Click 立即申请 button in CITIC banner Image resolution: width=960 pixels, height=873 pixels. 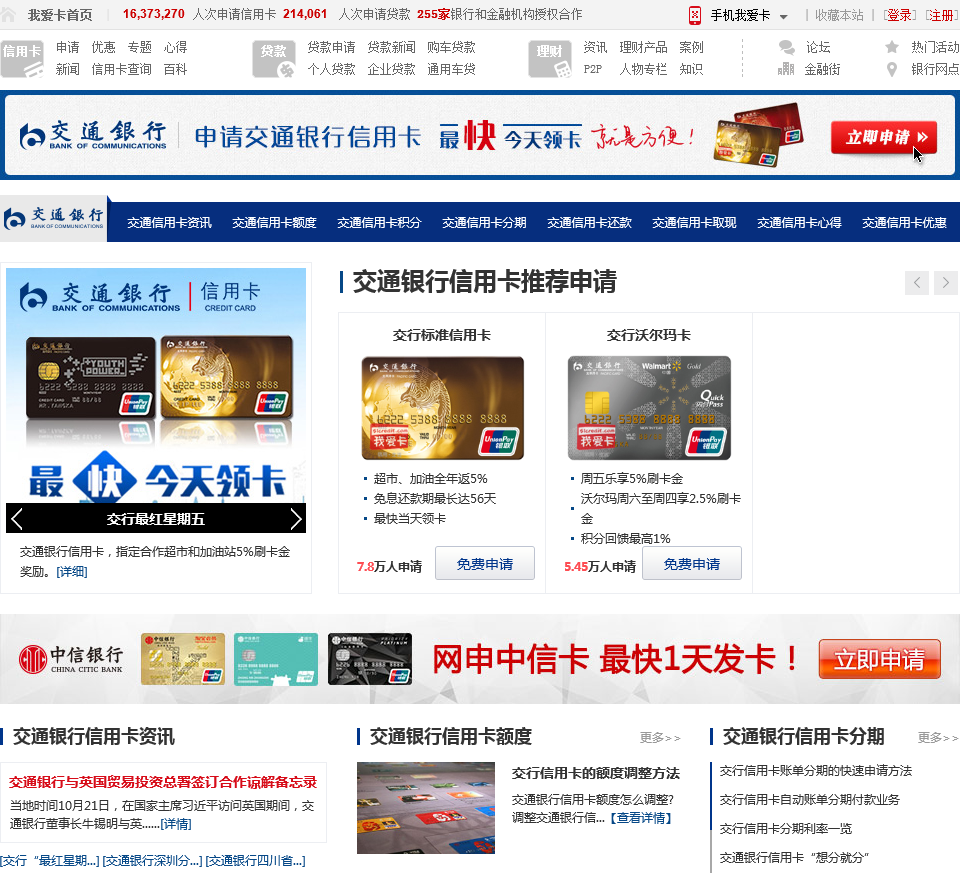[879, 659]
